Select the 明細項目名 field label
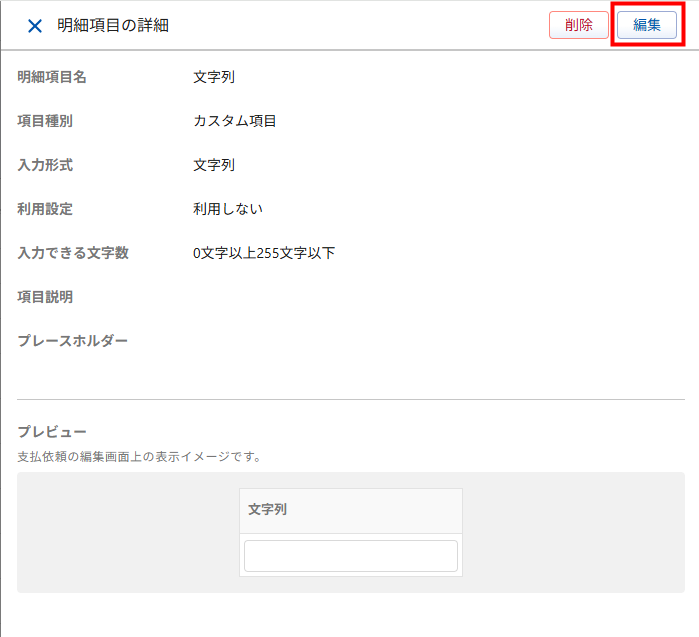The width and height of the screenshot is (699, 637). 52,77
